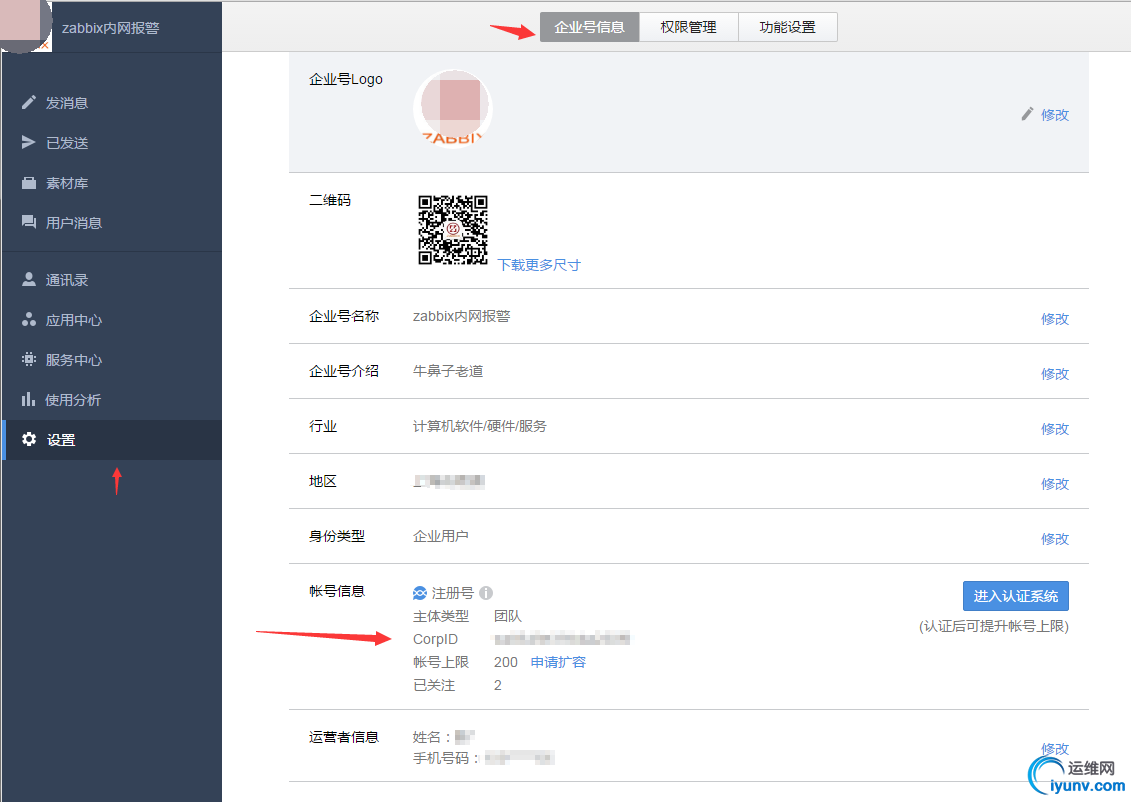Click the zabbix内网报警 title in the sidebar header
This screenshot has width=1131, height=802.
click(110, 28)
